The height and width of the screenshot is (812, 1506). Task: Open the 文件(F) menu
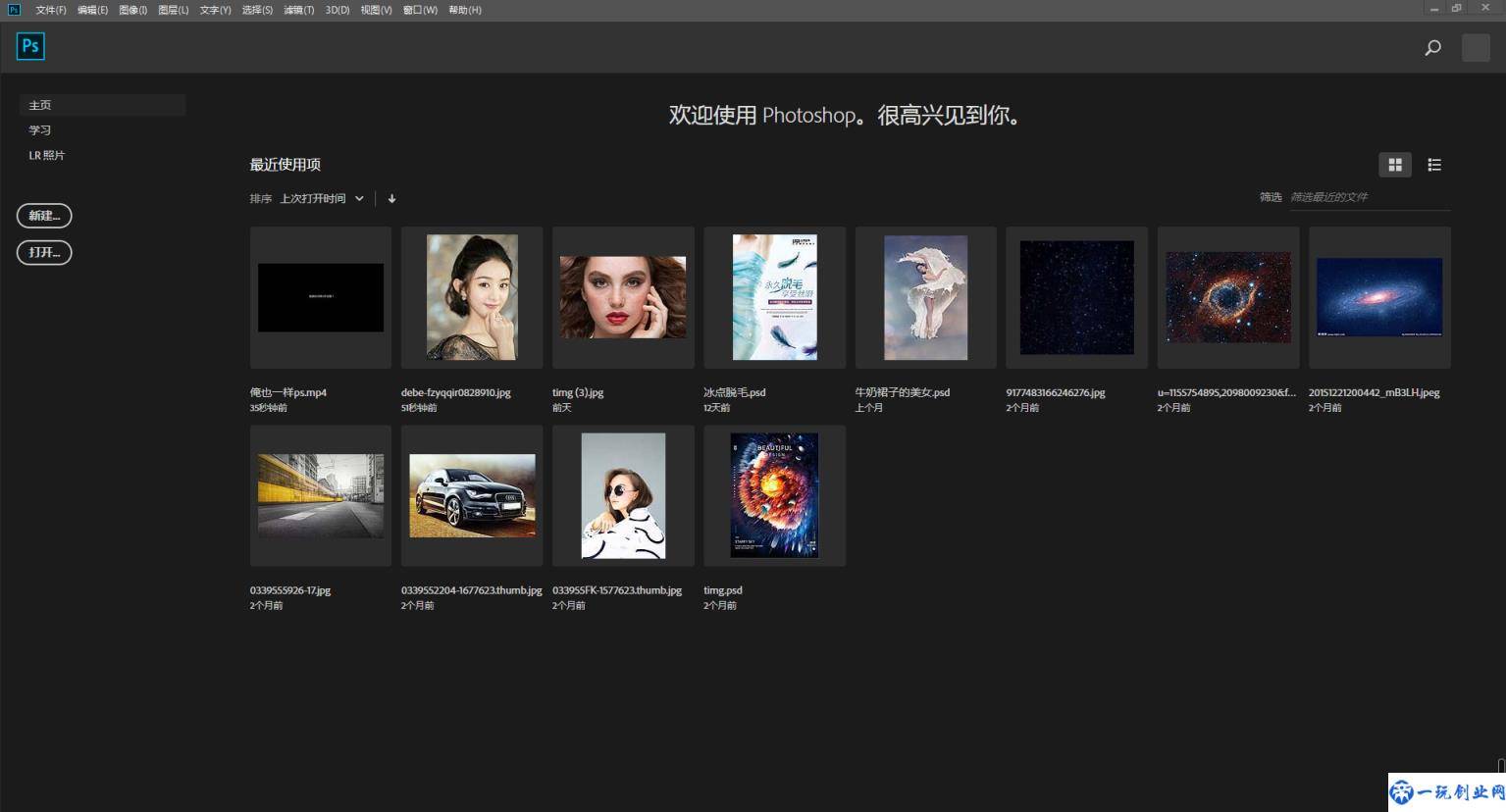[x=51, y=10]
